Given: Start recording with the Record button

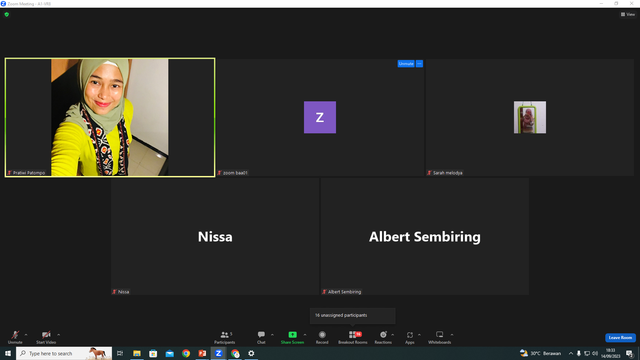Looking at the screenshot, I should pyautogui.click(x=322, y=337).
